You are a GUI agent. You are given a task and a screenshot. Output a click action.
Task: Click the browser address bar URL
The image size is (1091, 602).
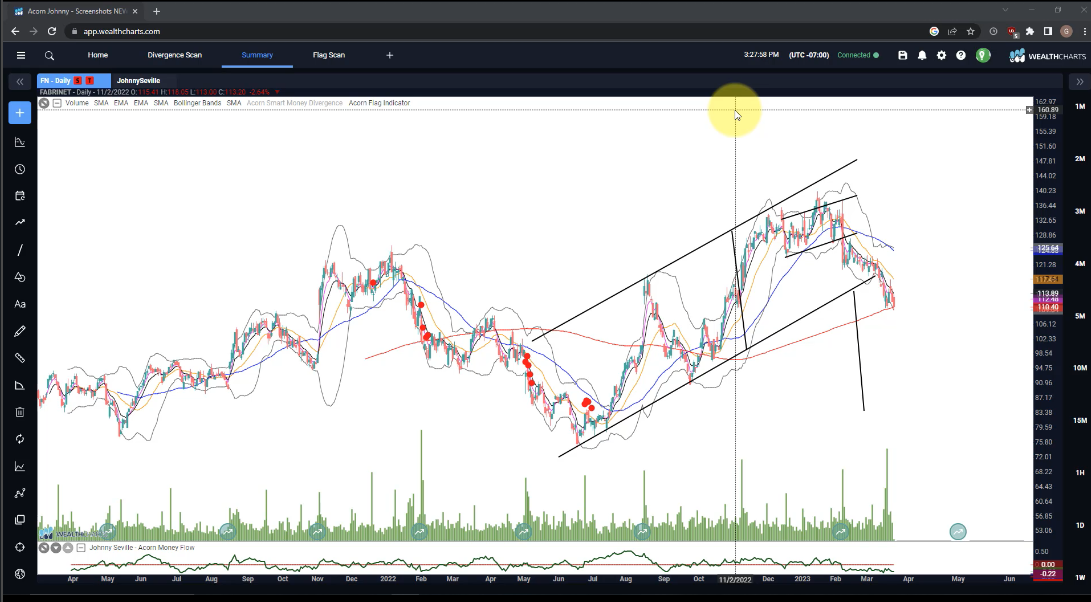coord(122,31)
